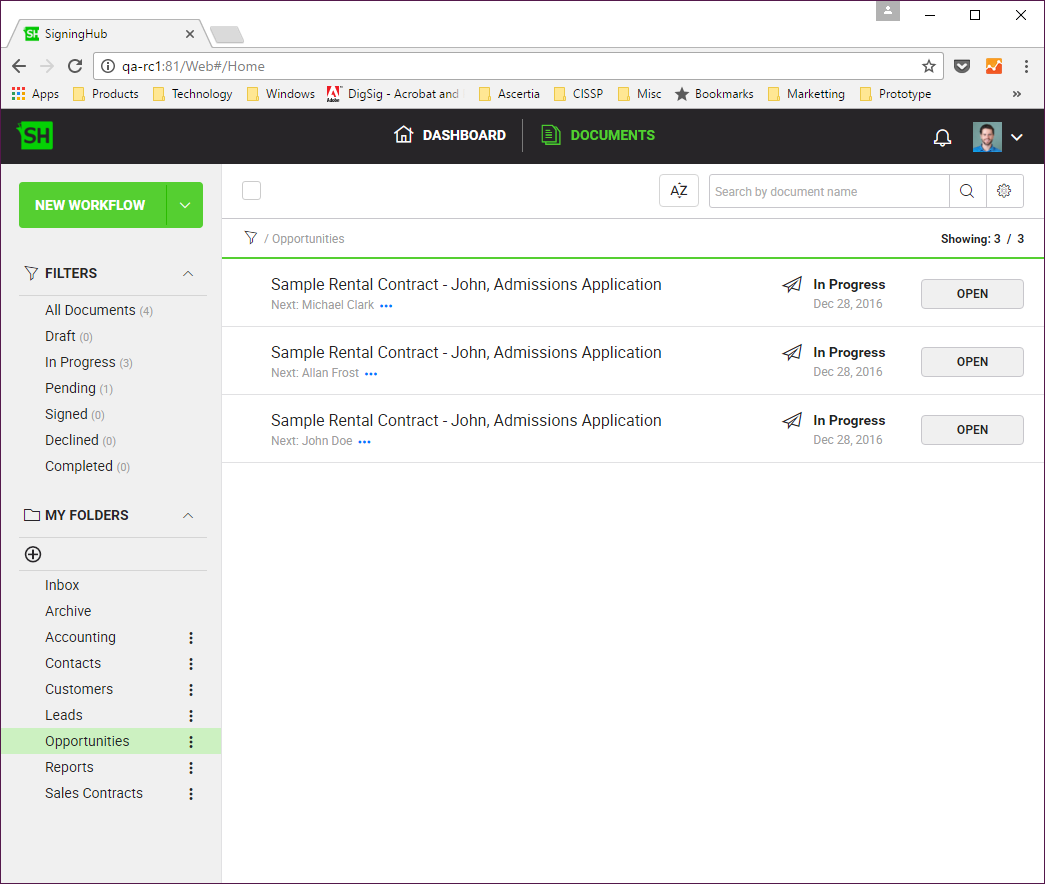The height and width of the screenshot is (884, 1045).
Task: Click the notification bell icon
Action: coord(942,137)
